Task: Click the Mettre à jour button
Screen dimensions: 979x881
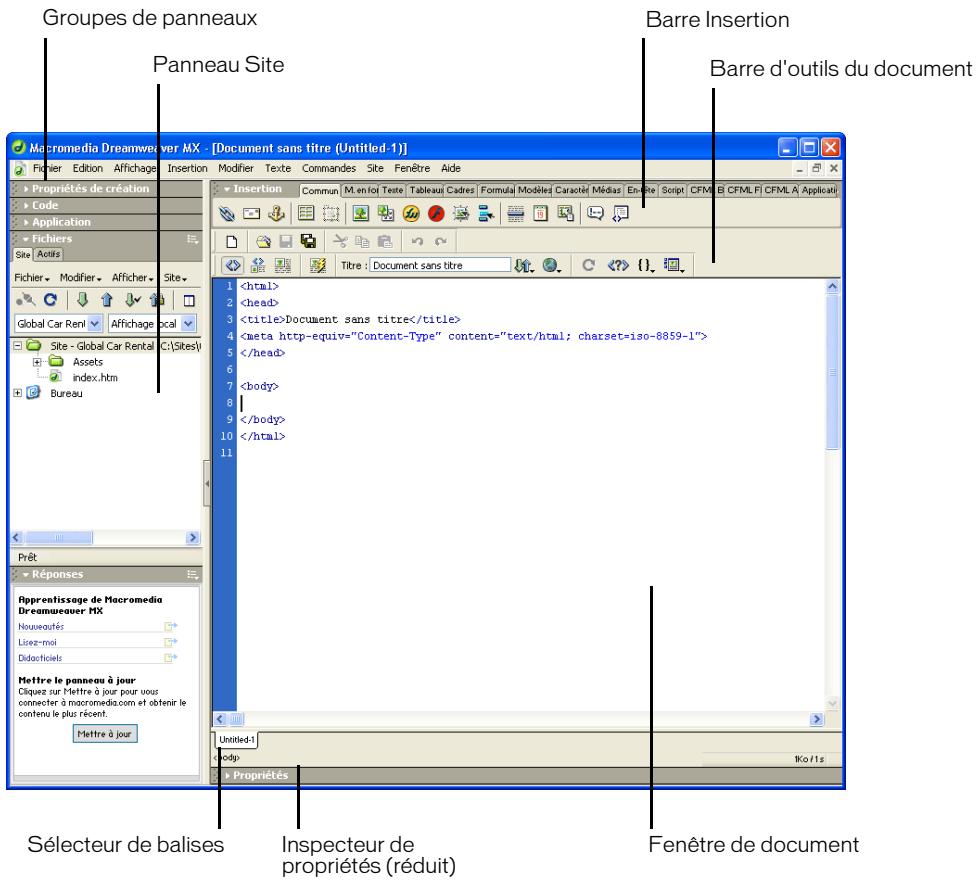Action: pyautogui.click(x=105, y=734)
